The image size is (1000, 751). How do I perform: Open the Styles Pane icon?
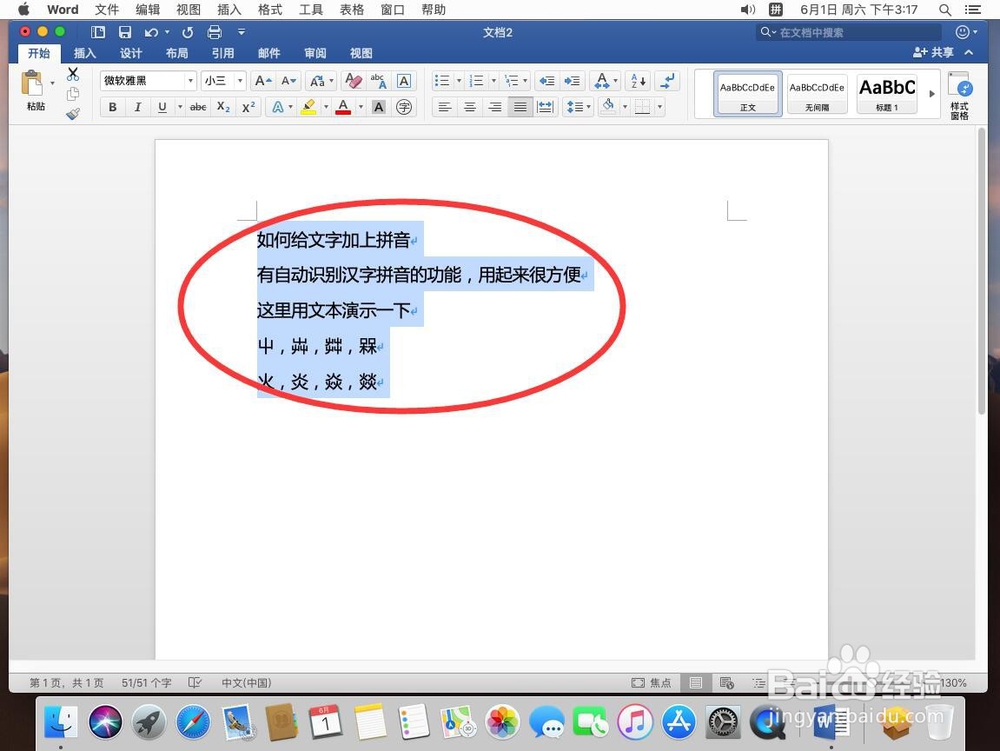tap(959, 95)
